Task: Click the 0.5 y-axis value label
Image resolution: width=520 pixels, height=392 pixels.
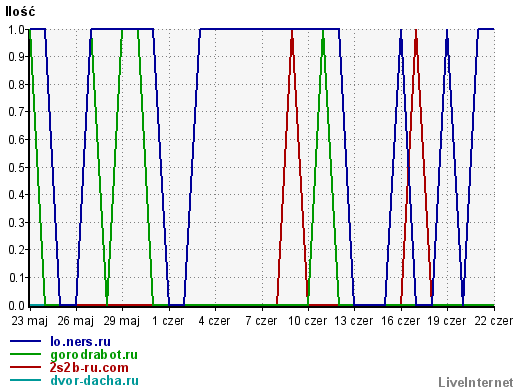Action: click(16, 167)
